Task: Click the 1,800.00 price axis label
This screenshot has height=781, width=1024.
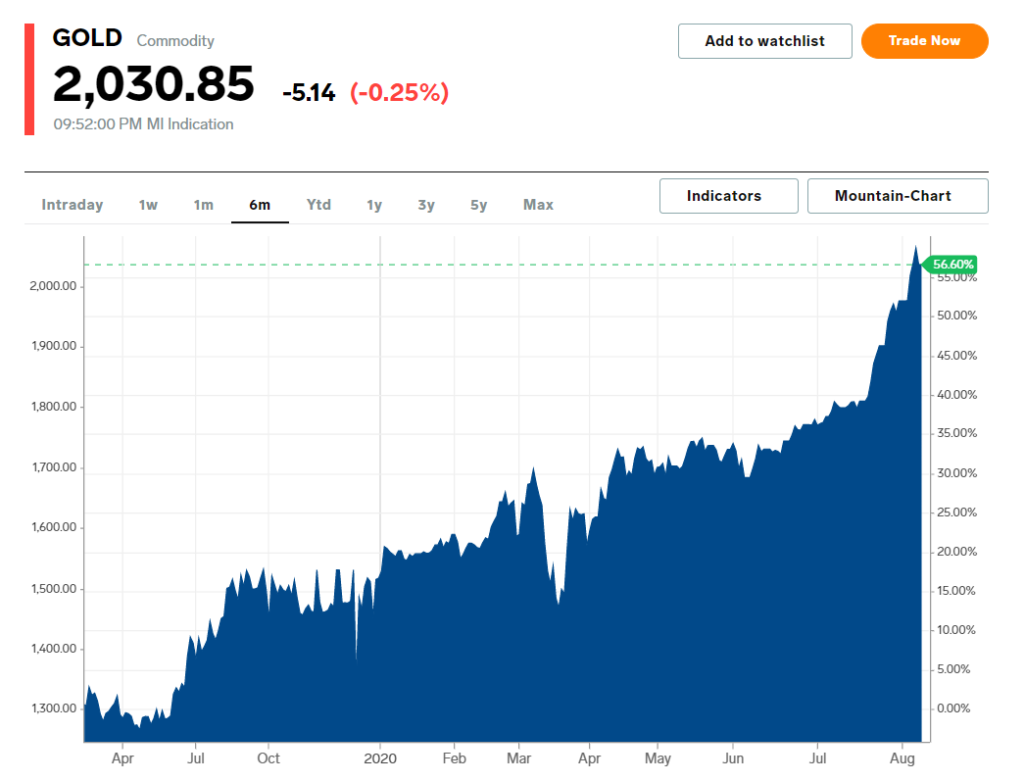Action: tap(54, 407)
